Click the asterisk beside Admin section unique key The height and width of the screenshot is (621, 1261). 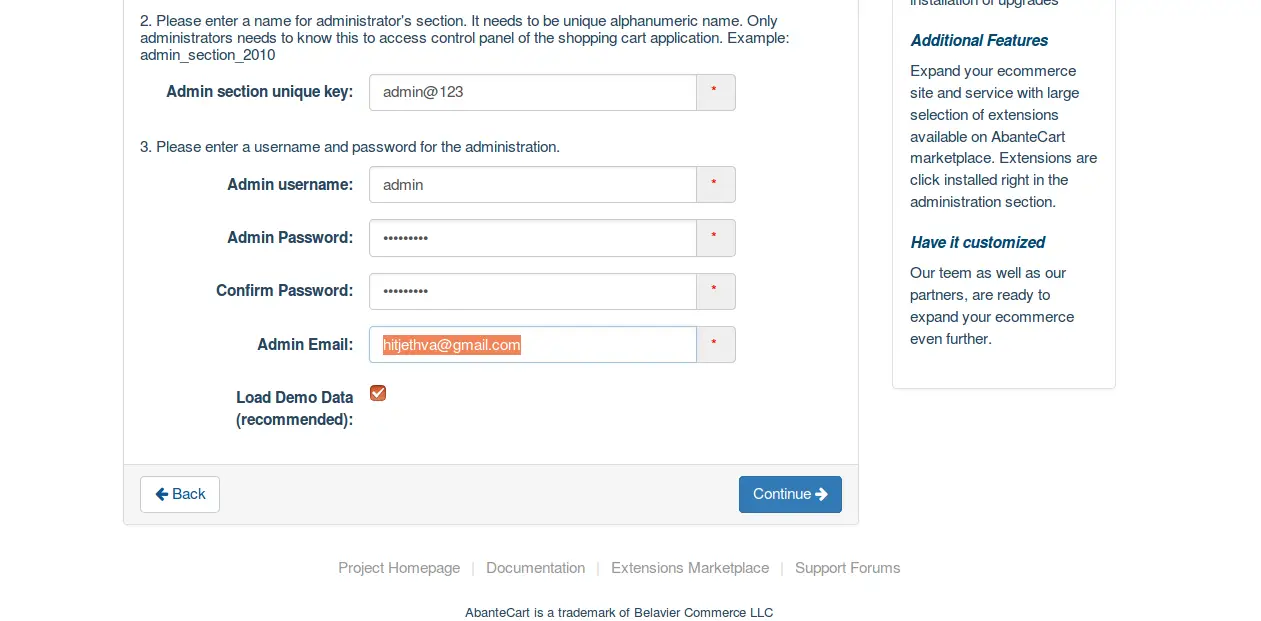point(714,92)
